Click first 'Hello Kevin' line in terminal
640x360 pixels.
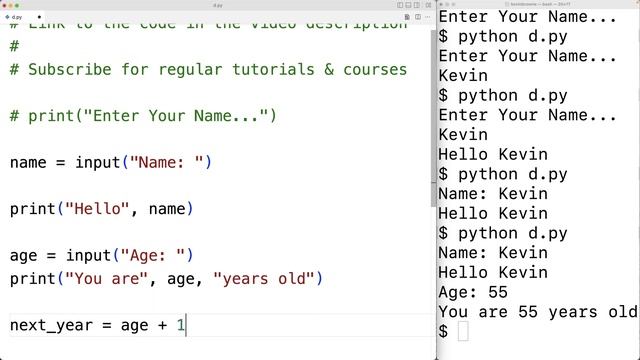coord(493,154)
